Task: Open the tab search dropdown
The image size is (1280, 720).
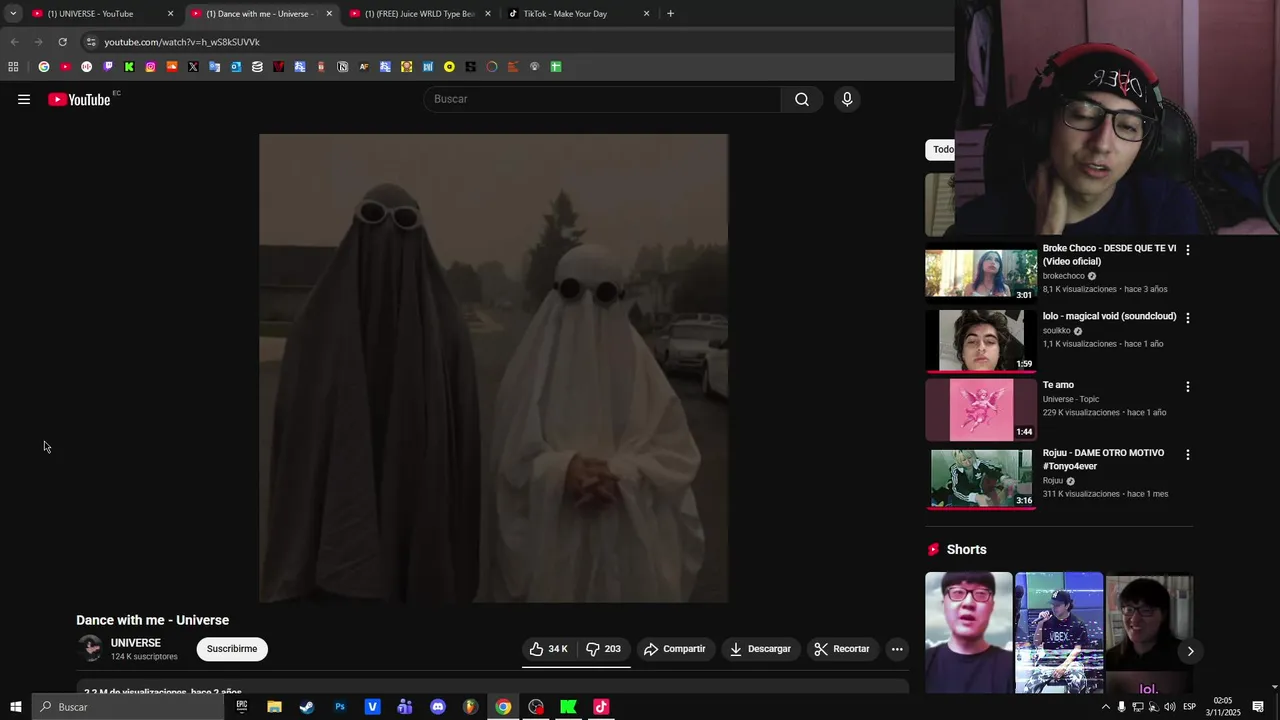Action: pos(13,14)
